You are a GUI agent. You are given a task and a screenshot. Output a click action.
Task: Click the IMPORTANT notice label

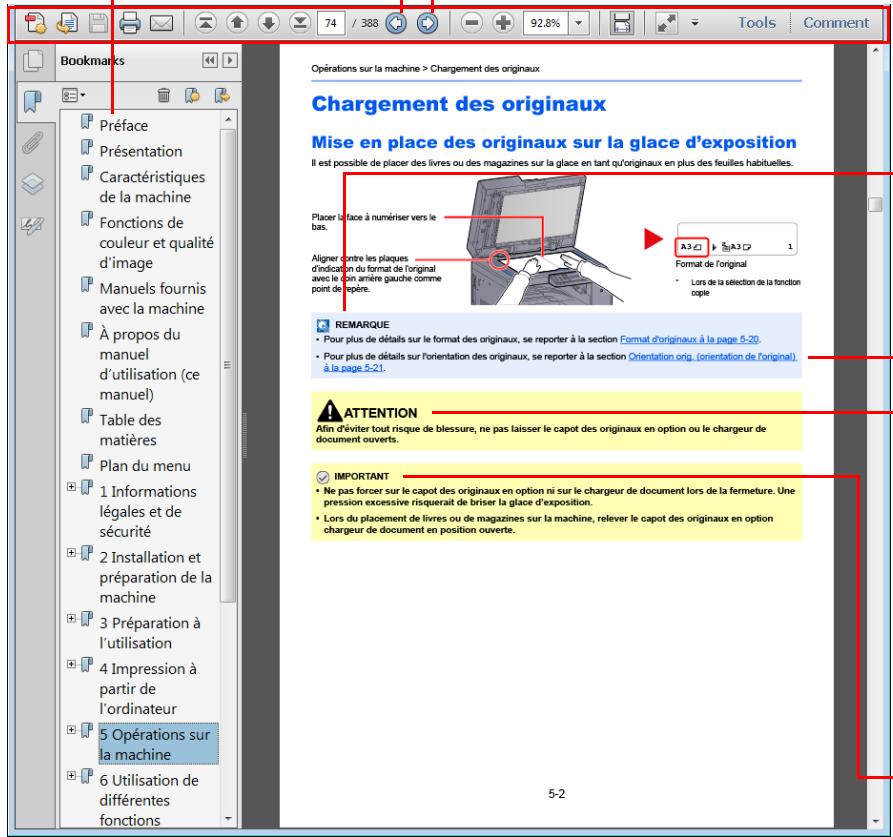pyautogui.click(x=362, y=476)
